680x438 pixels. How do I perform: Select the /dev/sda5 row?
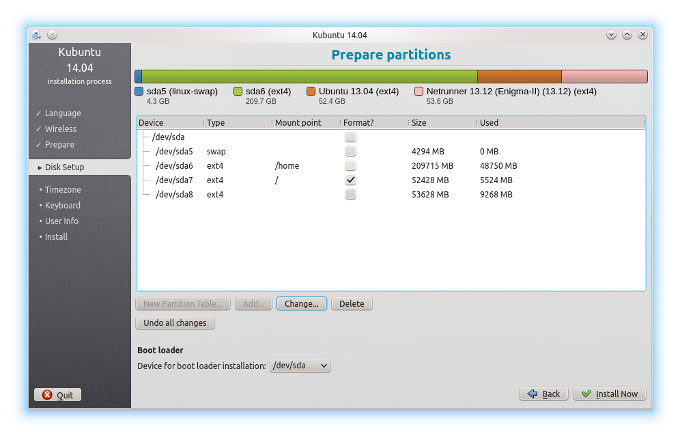(391, 151)
